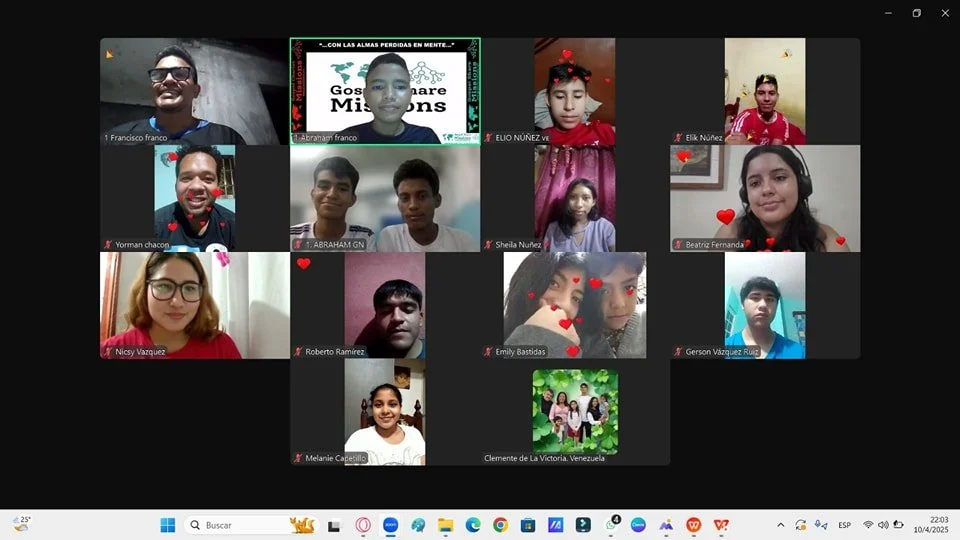Viewport: 960px width, 540px height.
Task: Launch Microsoft Edge from the taskbar
Action: point(473,525)
